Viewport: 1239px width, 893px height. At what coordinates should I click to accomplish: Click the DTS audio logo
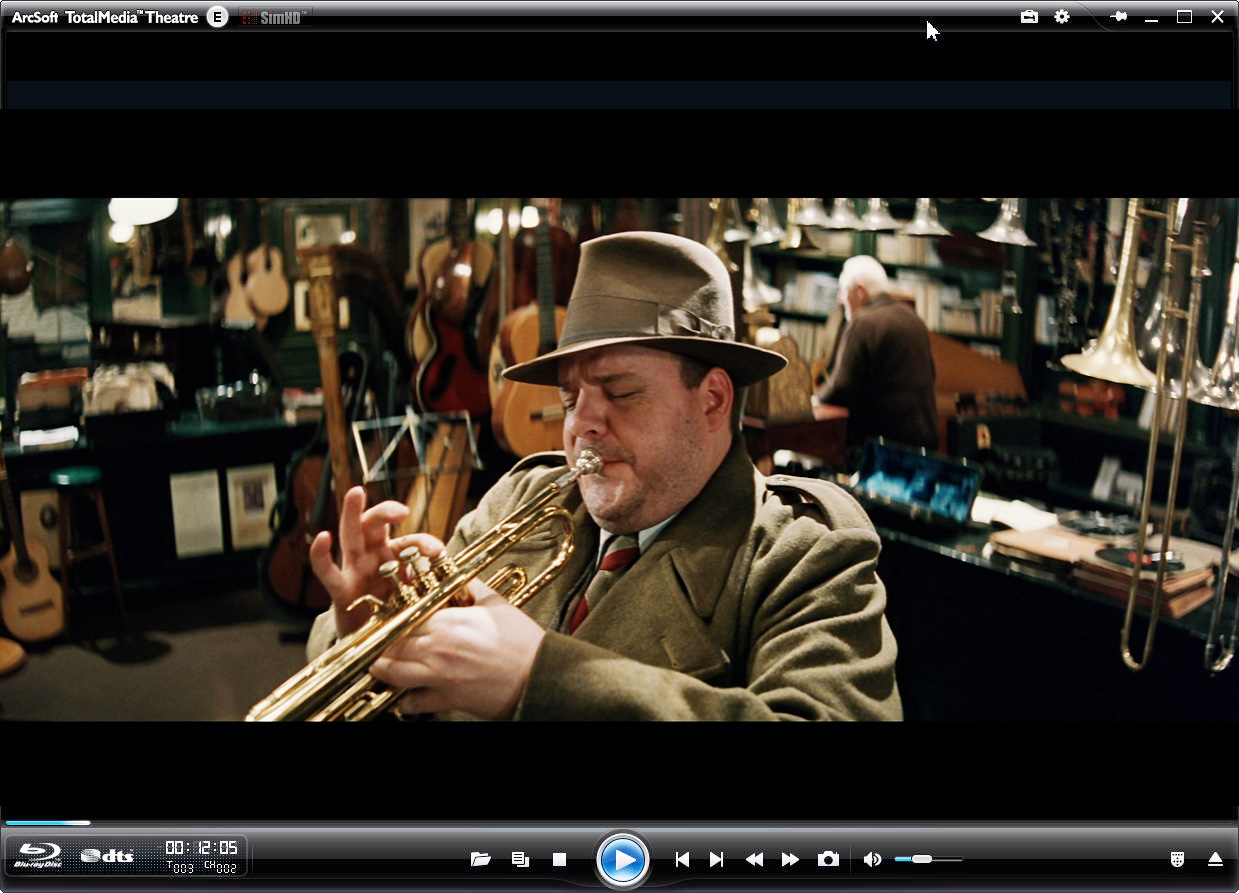tap(107, 856)
